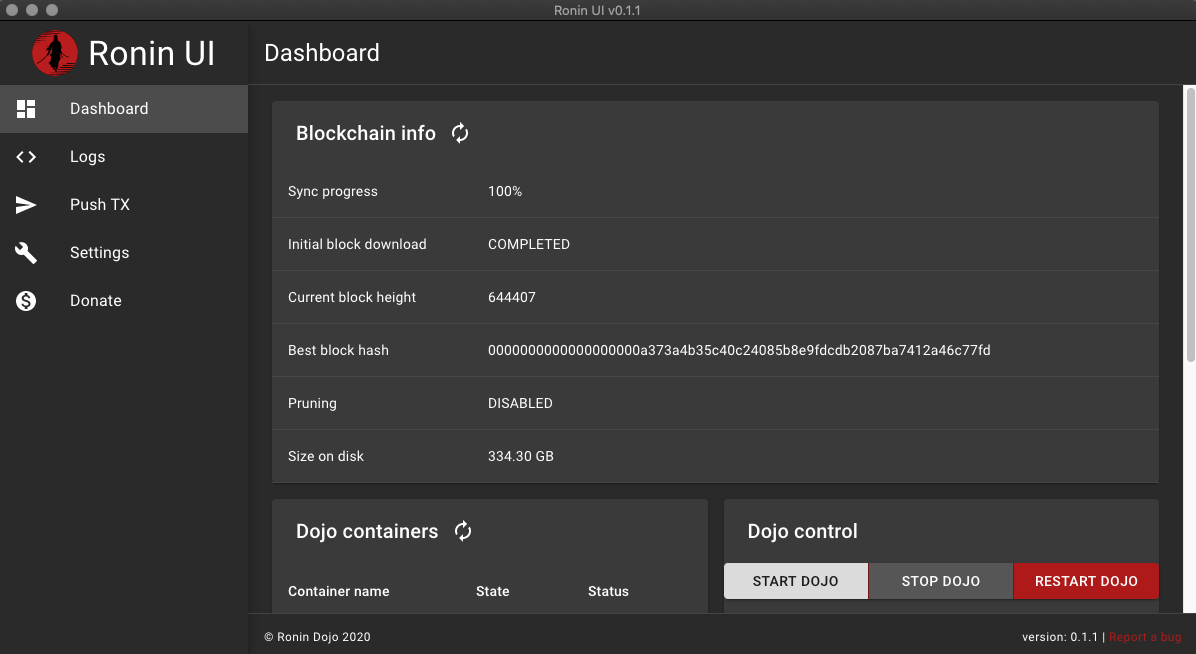Click the Current block height label
Viewport: 1196px width, 654px height.
tap(352, 297)
